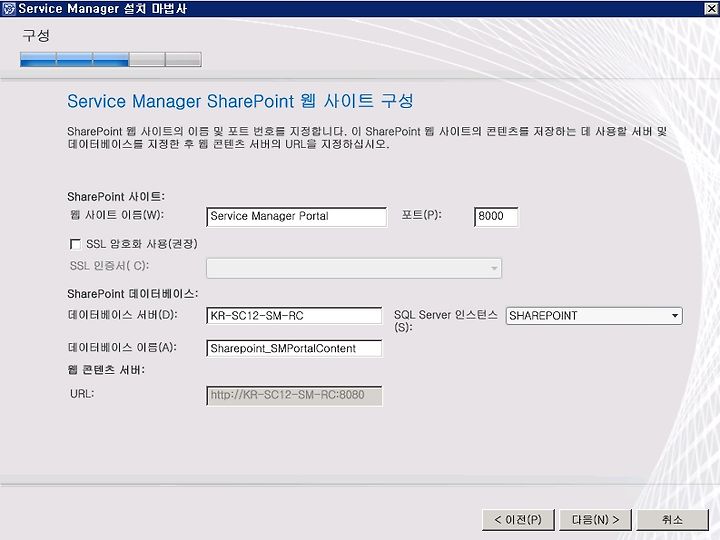Click the 'SSL 암호화 사용(권장)' label text
720x540 pixels.
(x=142, y=244)
